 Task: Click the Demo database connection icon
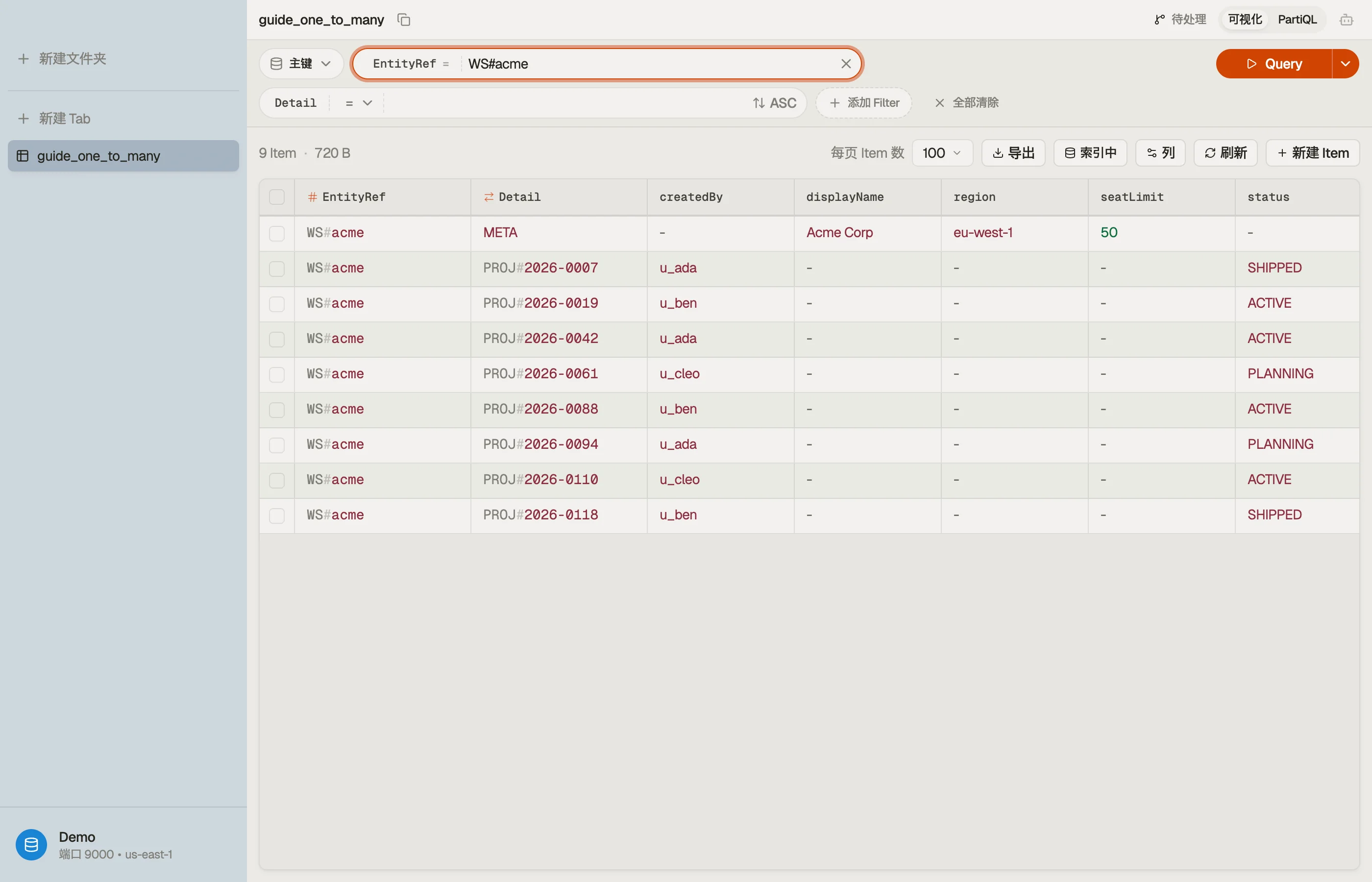pos(31,845)
